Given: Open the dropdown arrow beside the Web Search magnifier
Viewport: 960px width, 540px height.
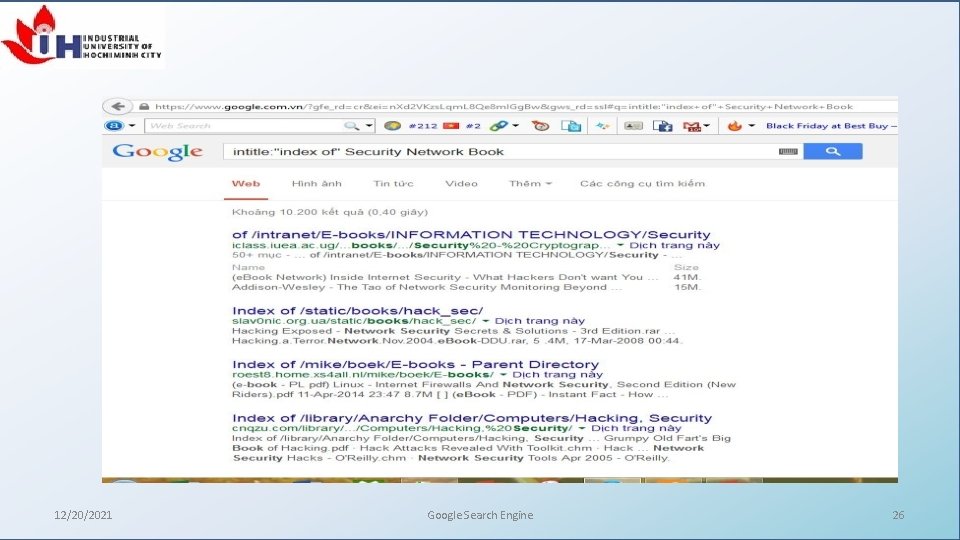Looking at the screenshot, I should pyautogui.click(x=369, y=126).
